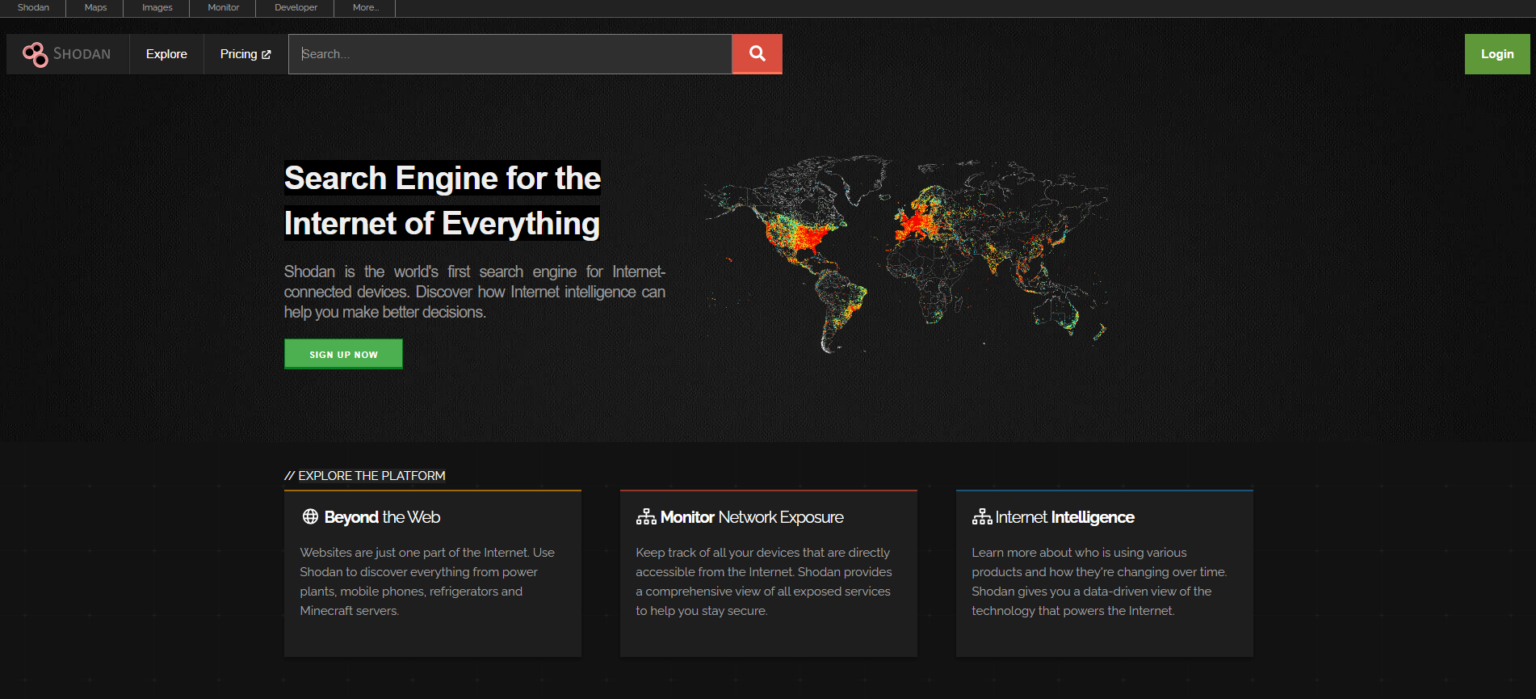Select Monitor in the top bar
This screenshot has width=1536, height=699.
click(223, 8)
